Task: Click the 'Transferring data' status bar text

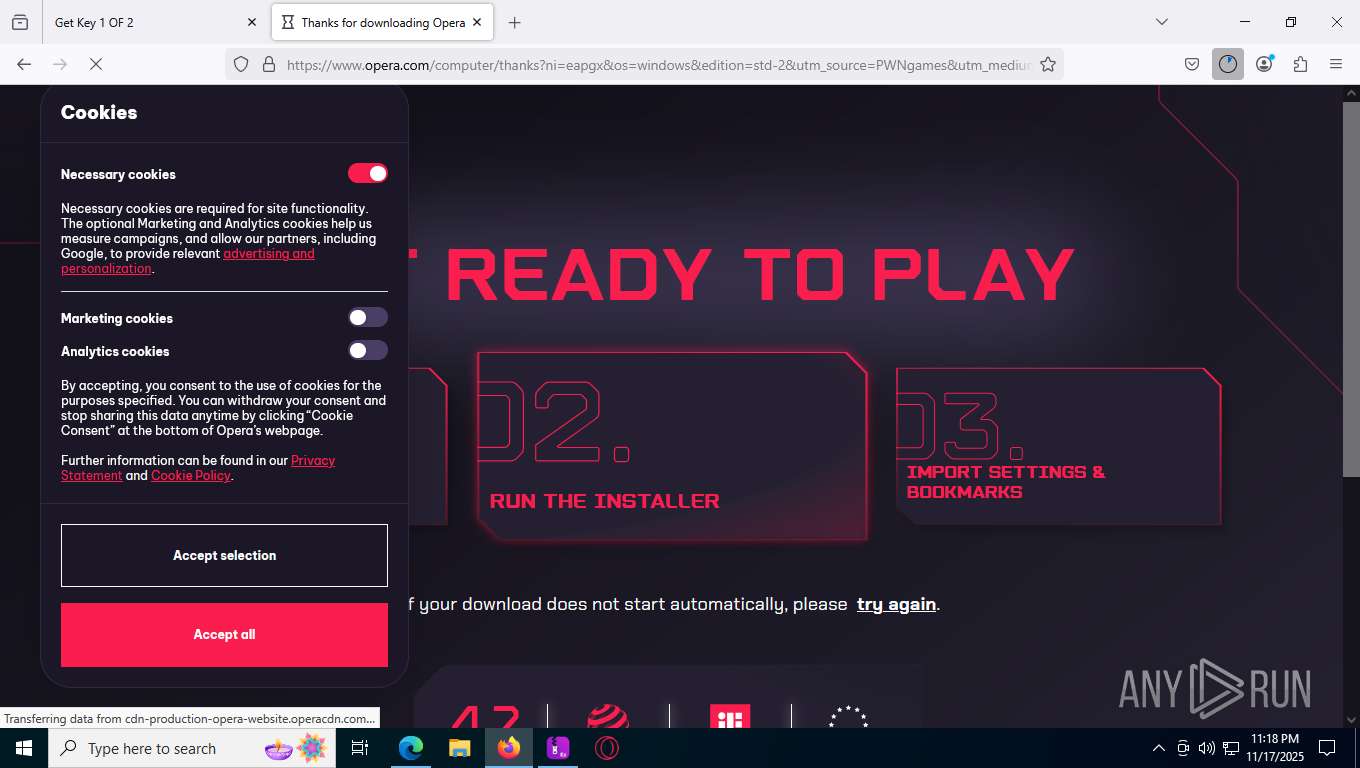Action: click(x=190, y=718)
